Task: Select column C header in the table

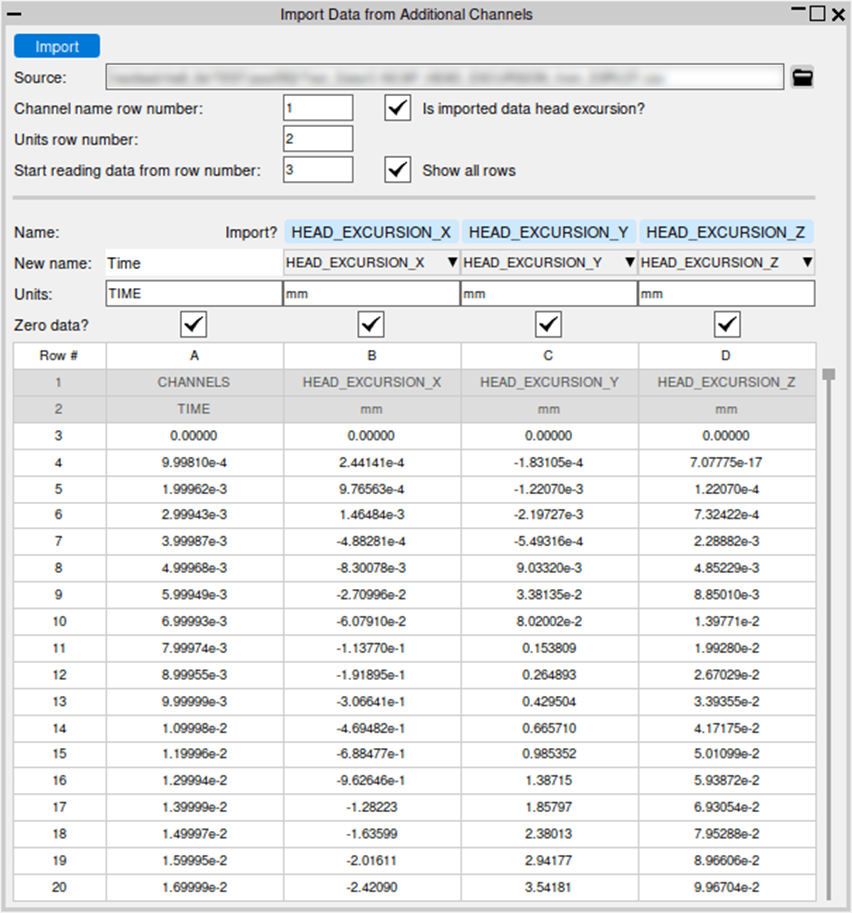Action: 549,355
